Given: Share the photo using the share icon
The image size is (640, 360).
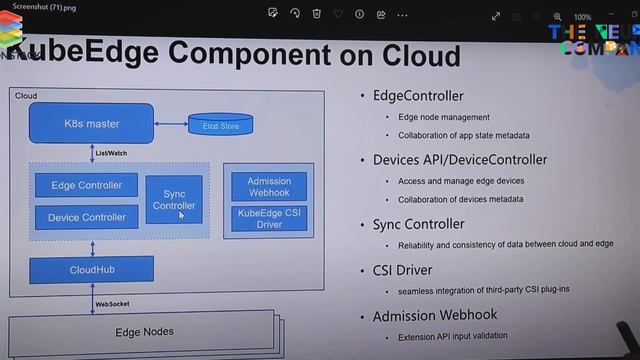Looking at the screenshot, I should click(381, 15).
